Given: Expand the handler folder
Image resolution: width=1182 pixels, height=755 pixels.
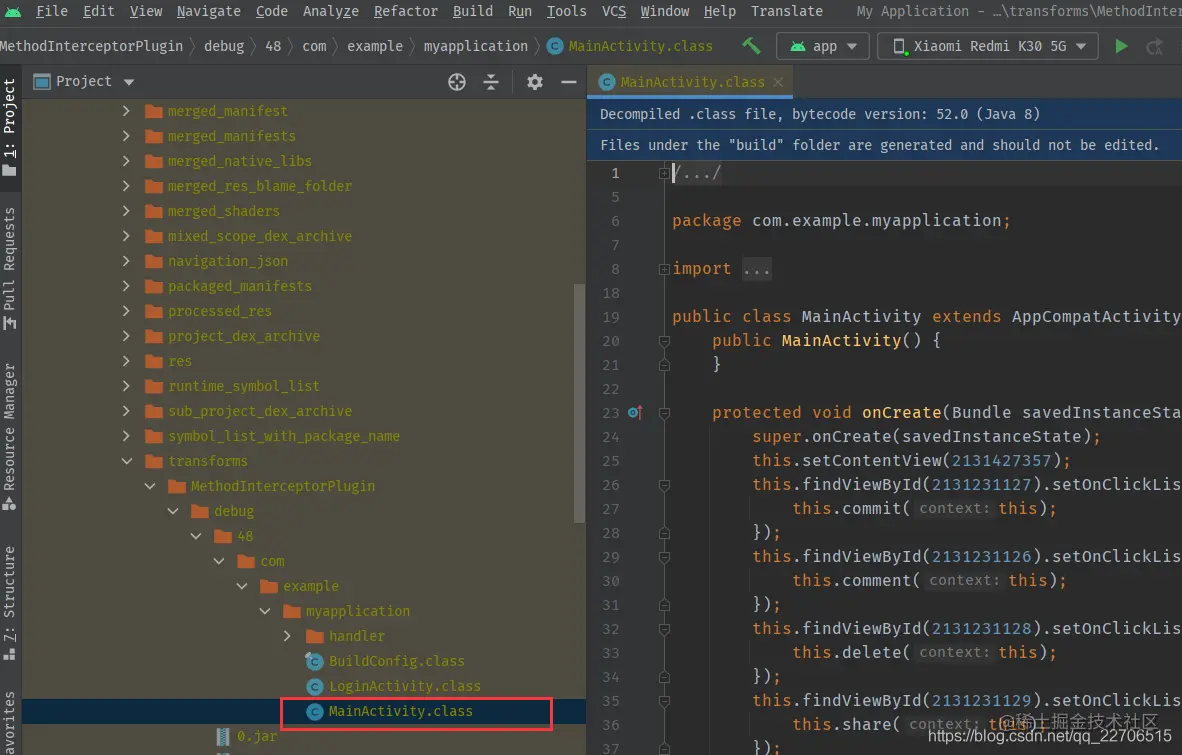Looking at the screenshot, I should pos(287,636).
